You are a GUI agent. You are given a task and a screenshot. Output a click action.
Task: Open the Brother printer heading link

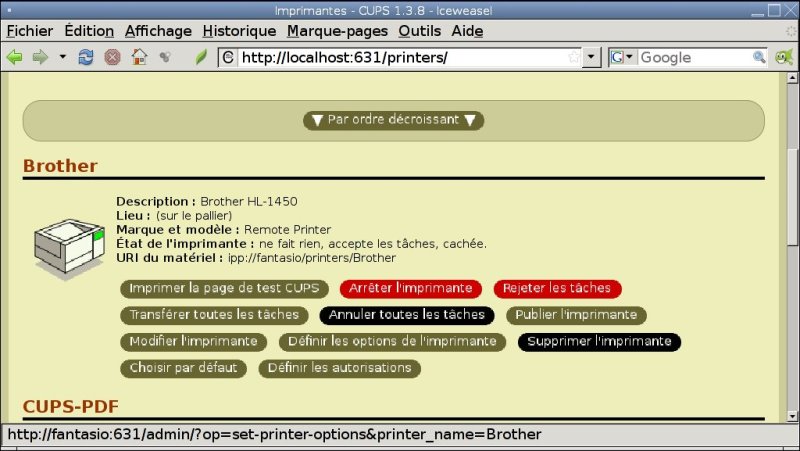point(60,166)
